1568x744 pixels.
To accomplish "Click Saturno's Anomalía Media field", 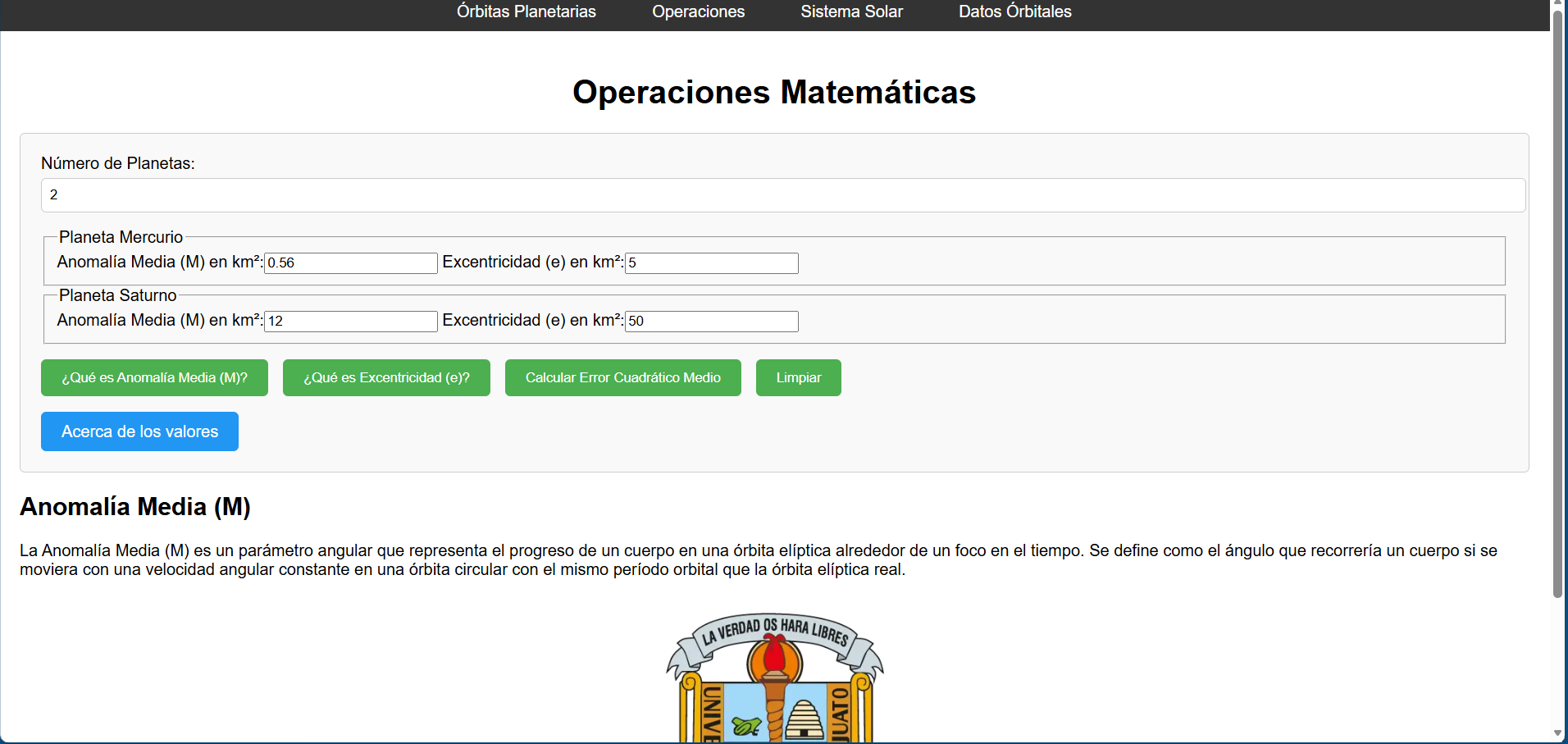I will 350,322.
